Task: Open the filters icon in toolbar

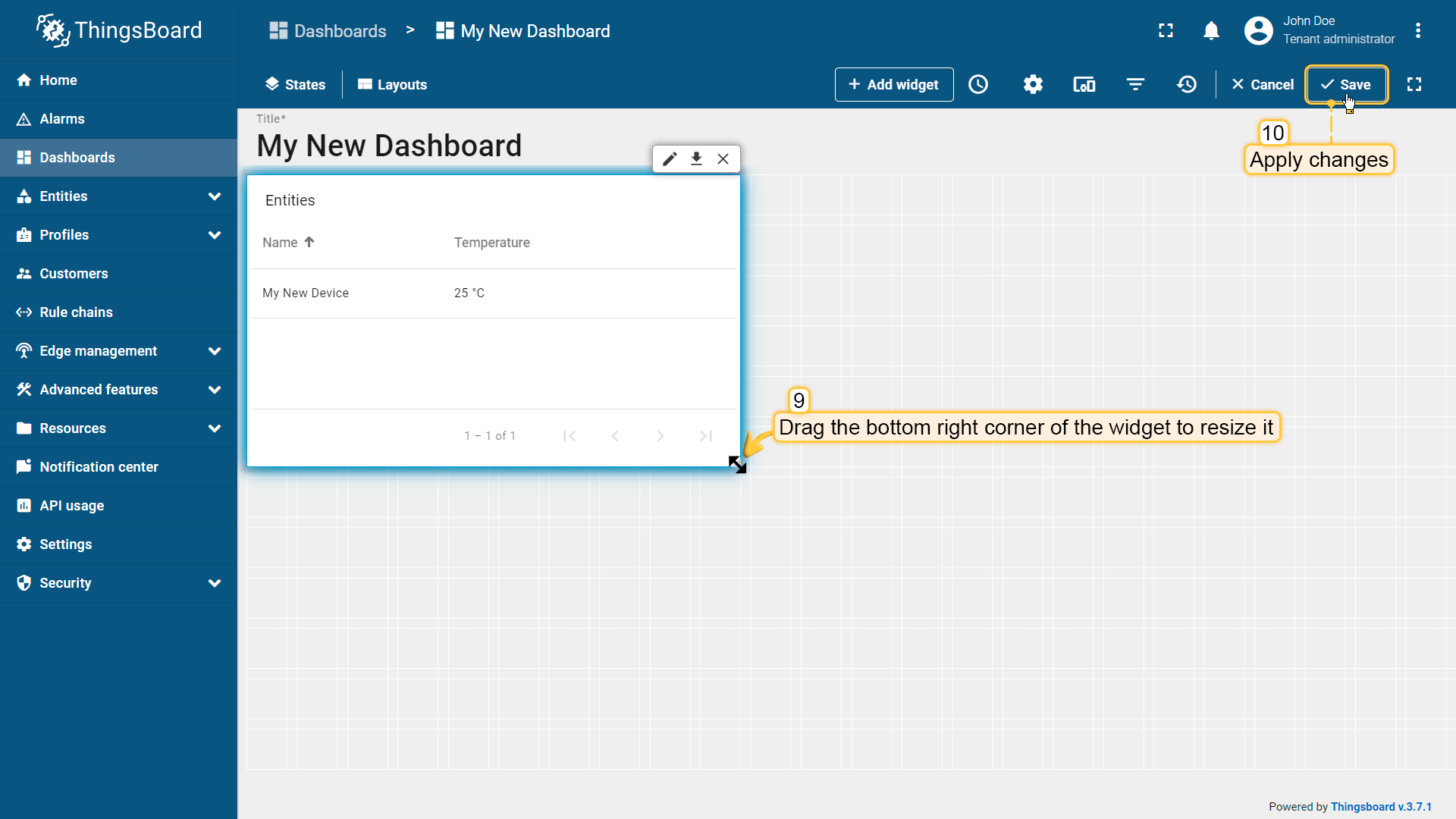Action: pos(1135,84)
